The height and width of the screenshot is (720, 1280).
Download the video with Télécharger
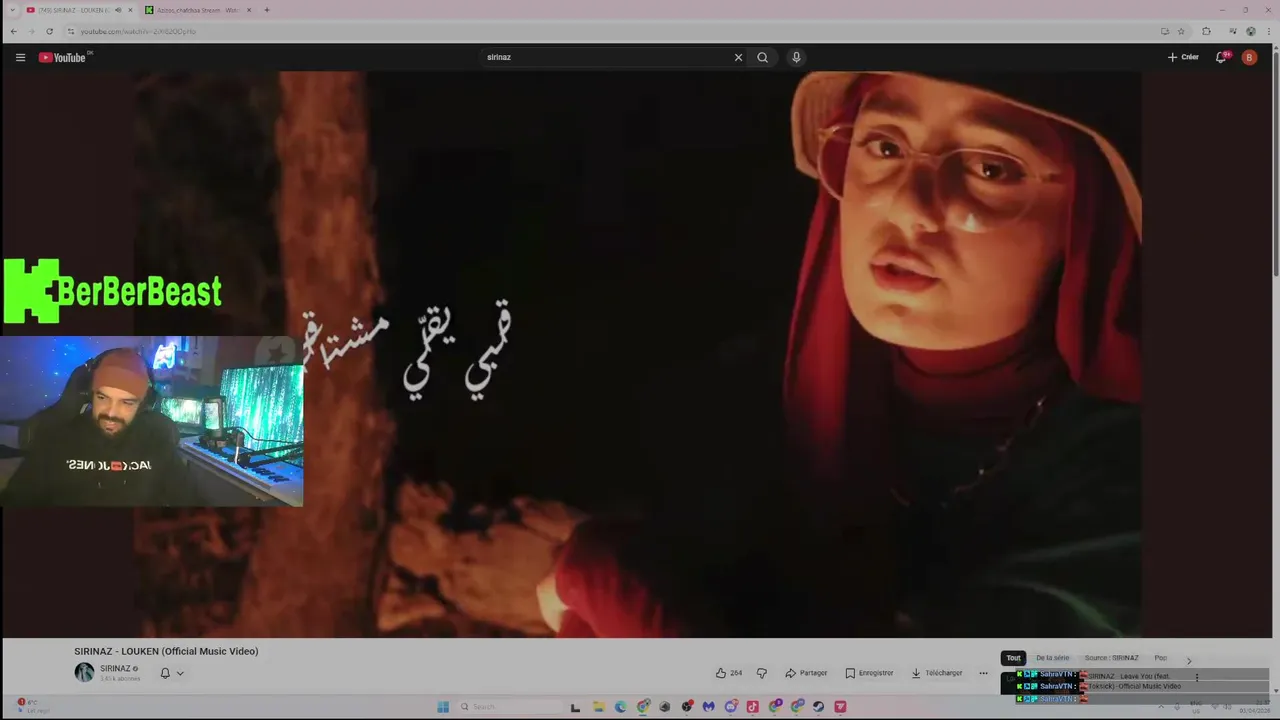[937, 673]
